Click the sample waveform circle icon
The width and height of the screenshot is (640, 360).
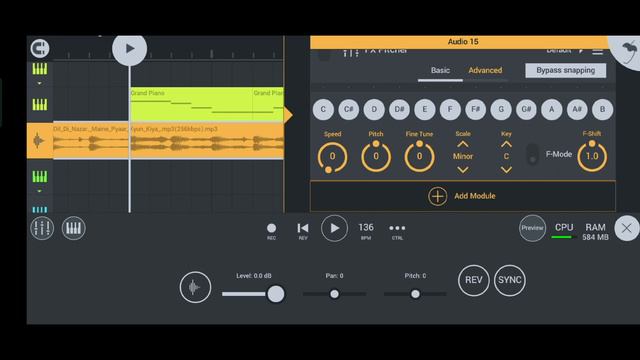pos(196,287)
